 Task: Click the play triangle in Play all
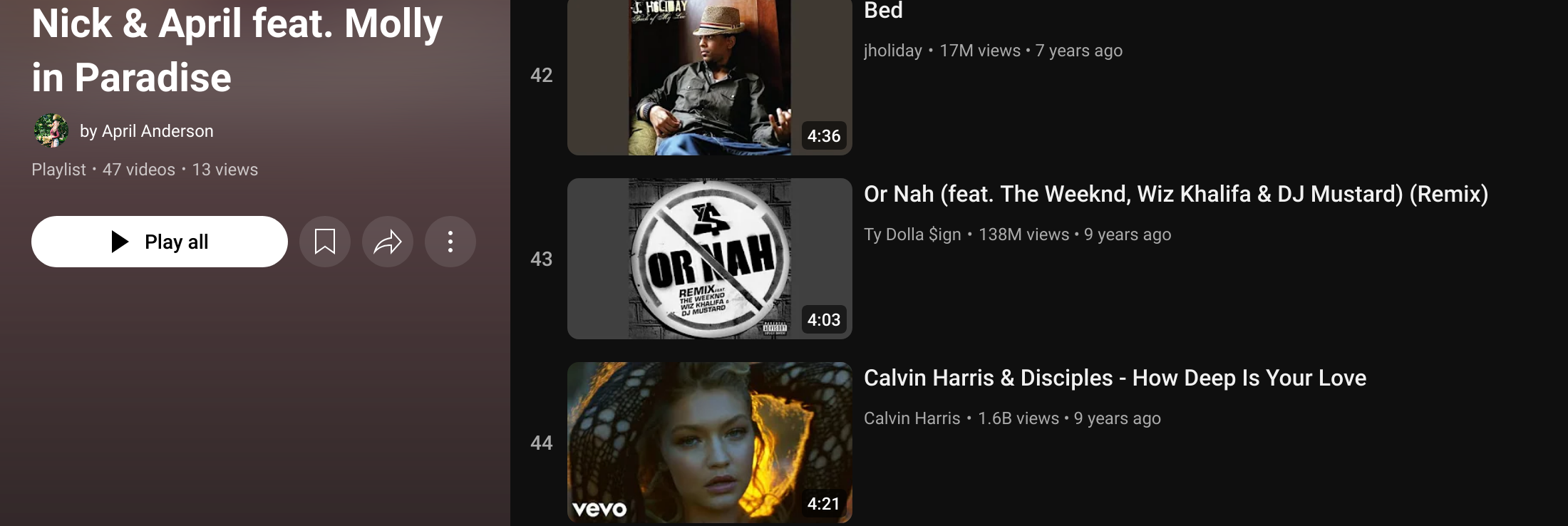click(120, 242)
